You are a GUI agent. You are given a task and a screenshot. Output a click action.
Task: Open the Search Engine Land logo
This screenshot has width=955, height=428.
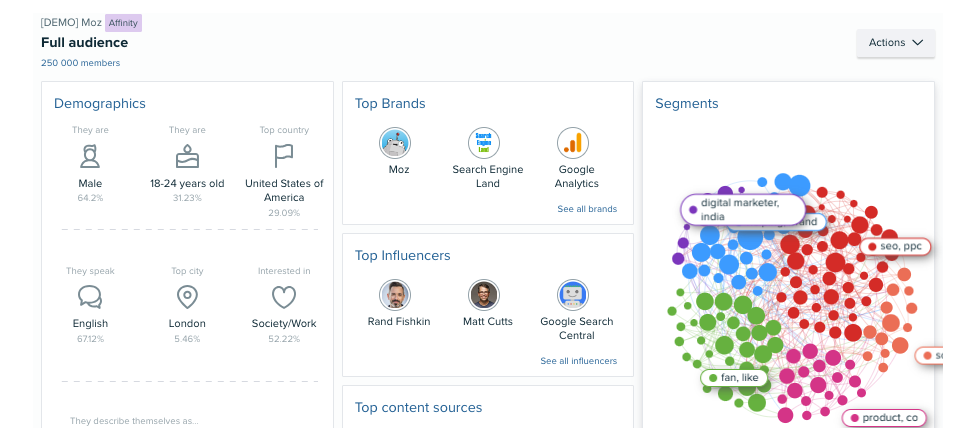[484, 143]
